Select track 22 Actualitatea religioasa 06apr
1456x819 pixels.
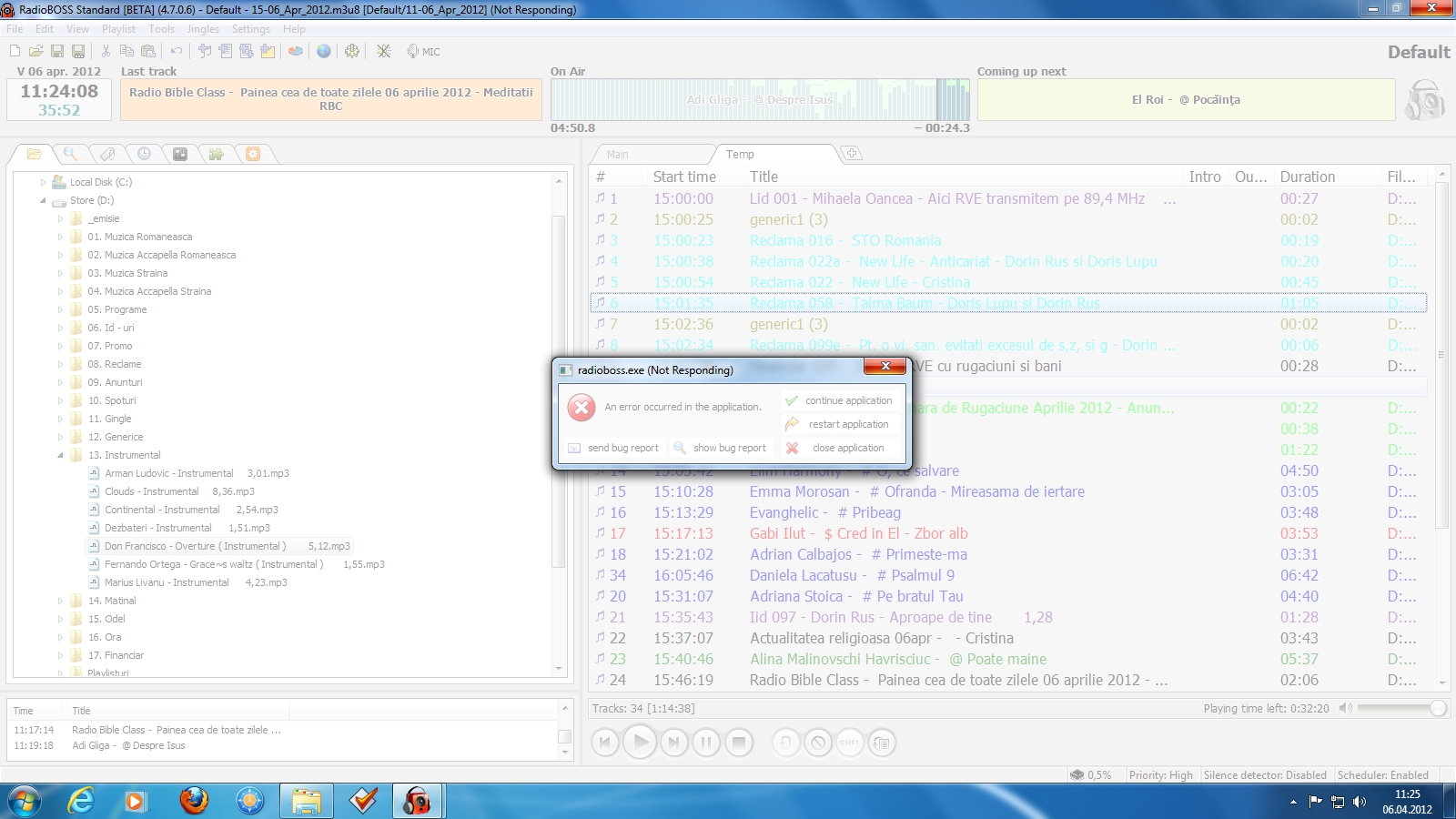pyautogui.click(x=1008, y=638)
